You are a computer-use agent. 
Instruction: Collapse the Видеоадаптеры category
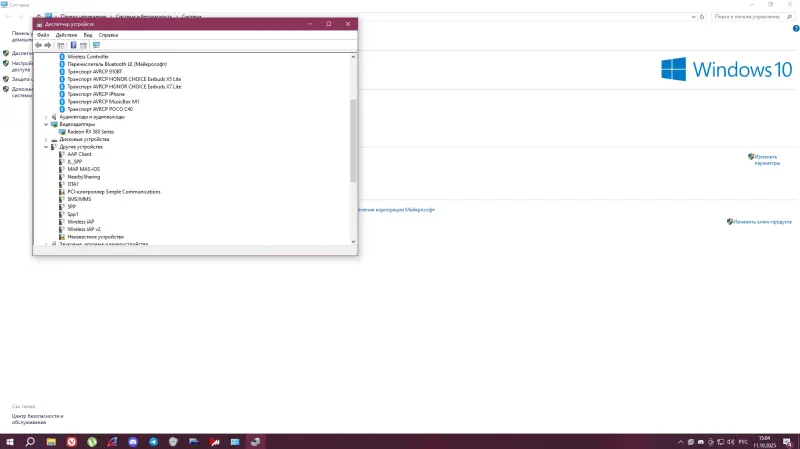tap(46, 124)
